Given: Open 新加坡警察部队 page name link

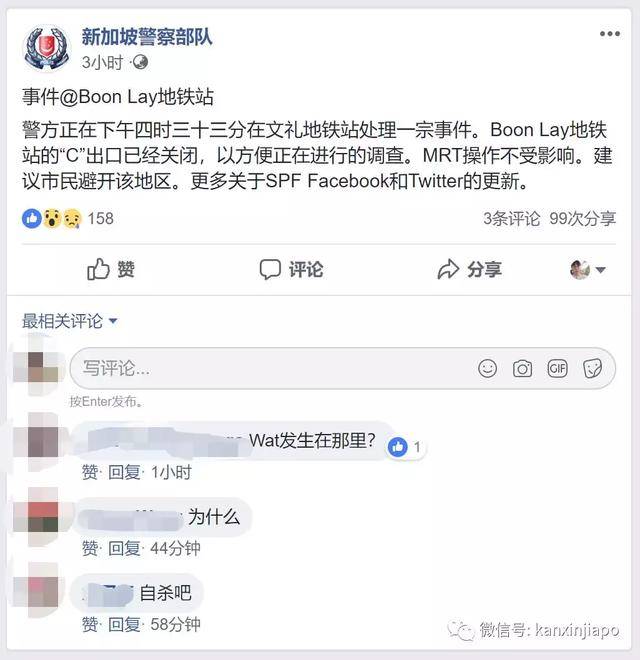Looking at the screenshot, I should pos(147,37).
